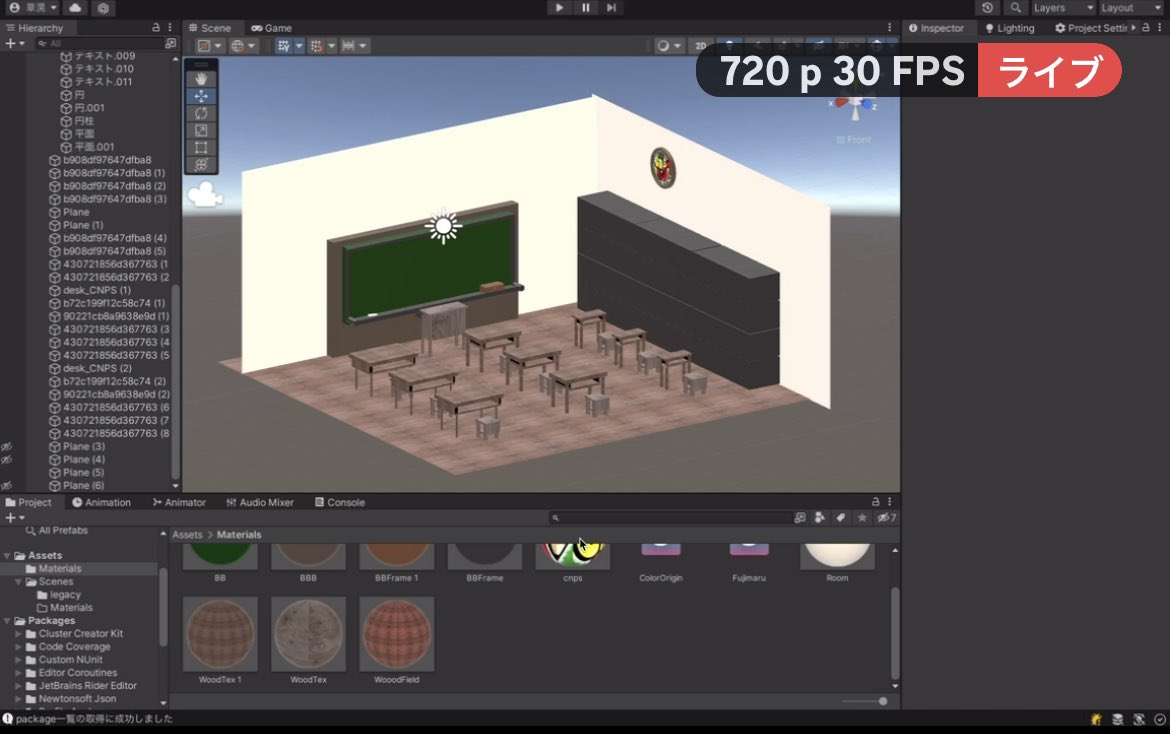
Task: Collapse the Assets folder
Action: tap(7, 556)
